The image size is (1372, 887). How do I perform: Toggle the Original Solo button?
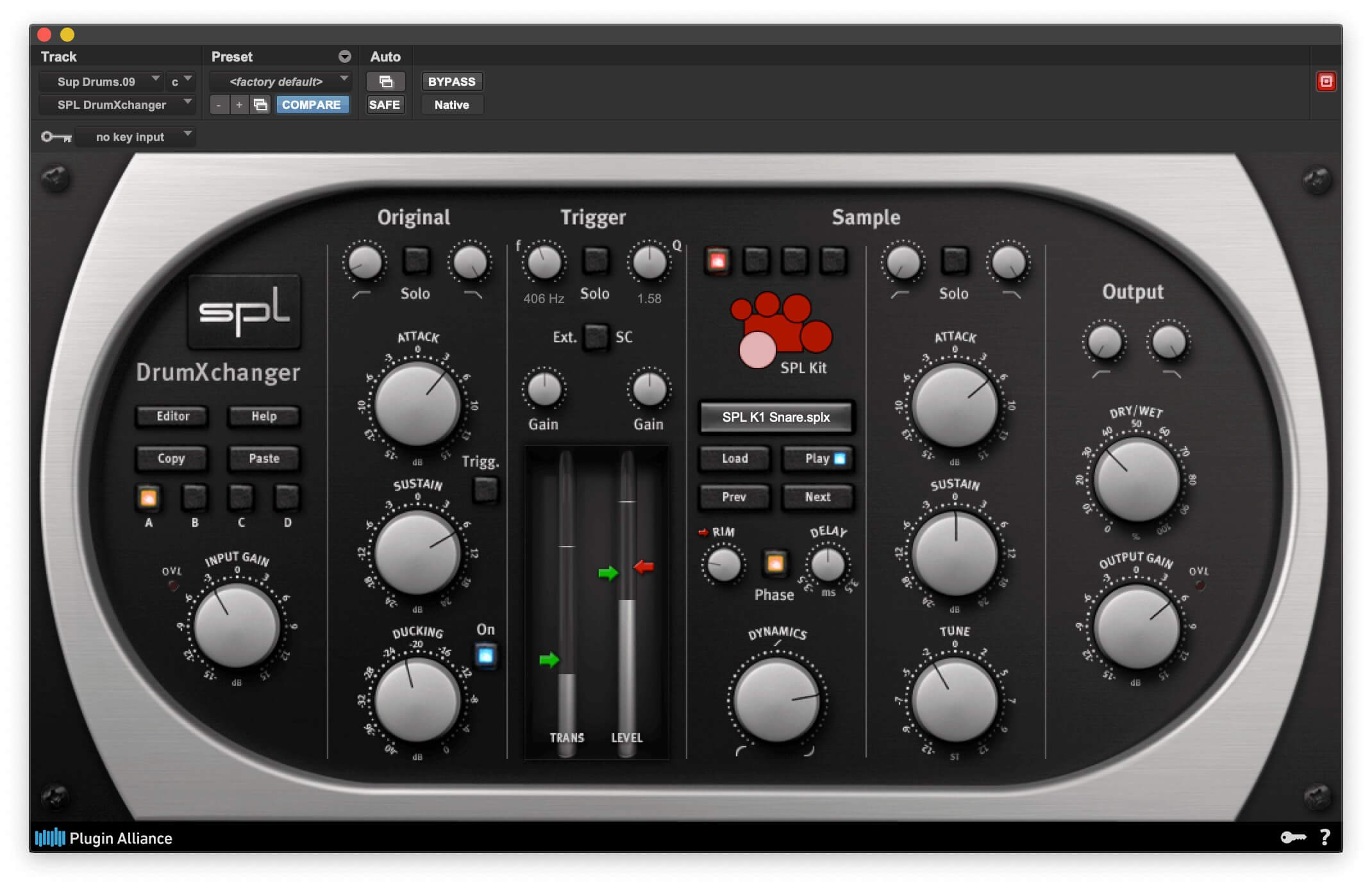(x=416, y=261)
